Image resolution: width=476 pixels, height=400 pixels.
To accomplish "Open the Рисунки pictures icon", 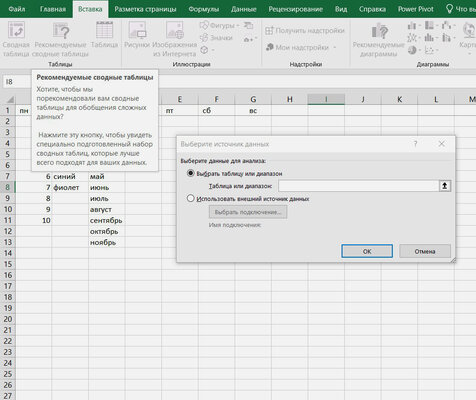I will tap(137, 30).
